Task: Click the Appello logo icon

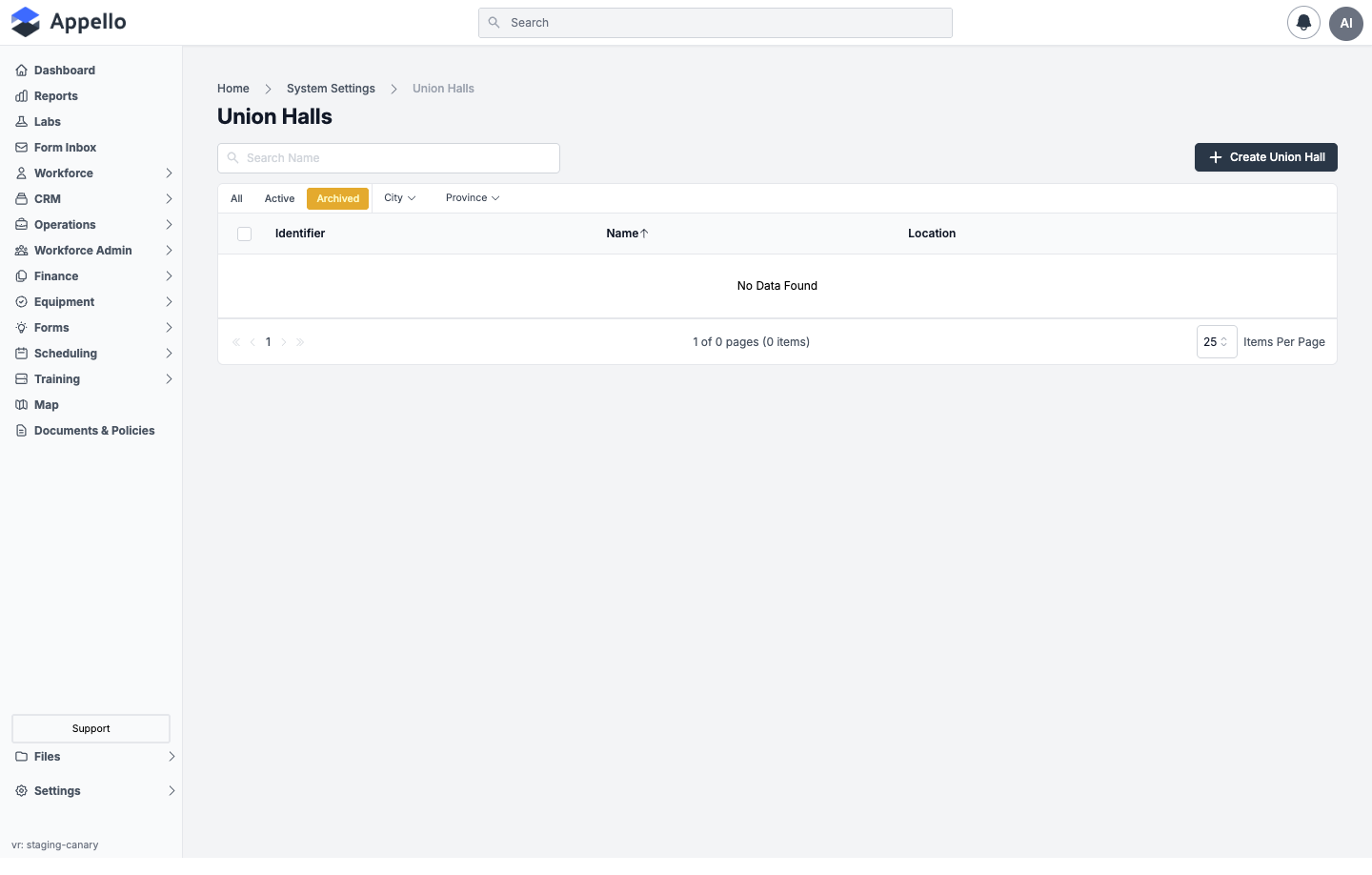Action: tap(26, 22)
